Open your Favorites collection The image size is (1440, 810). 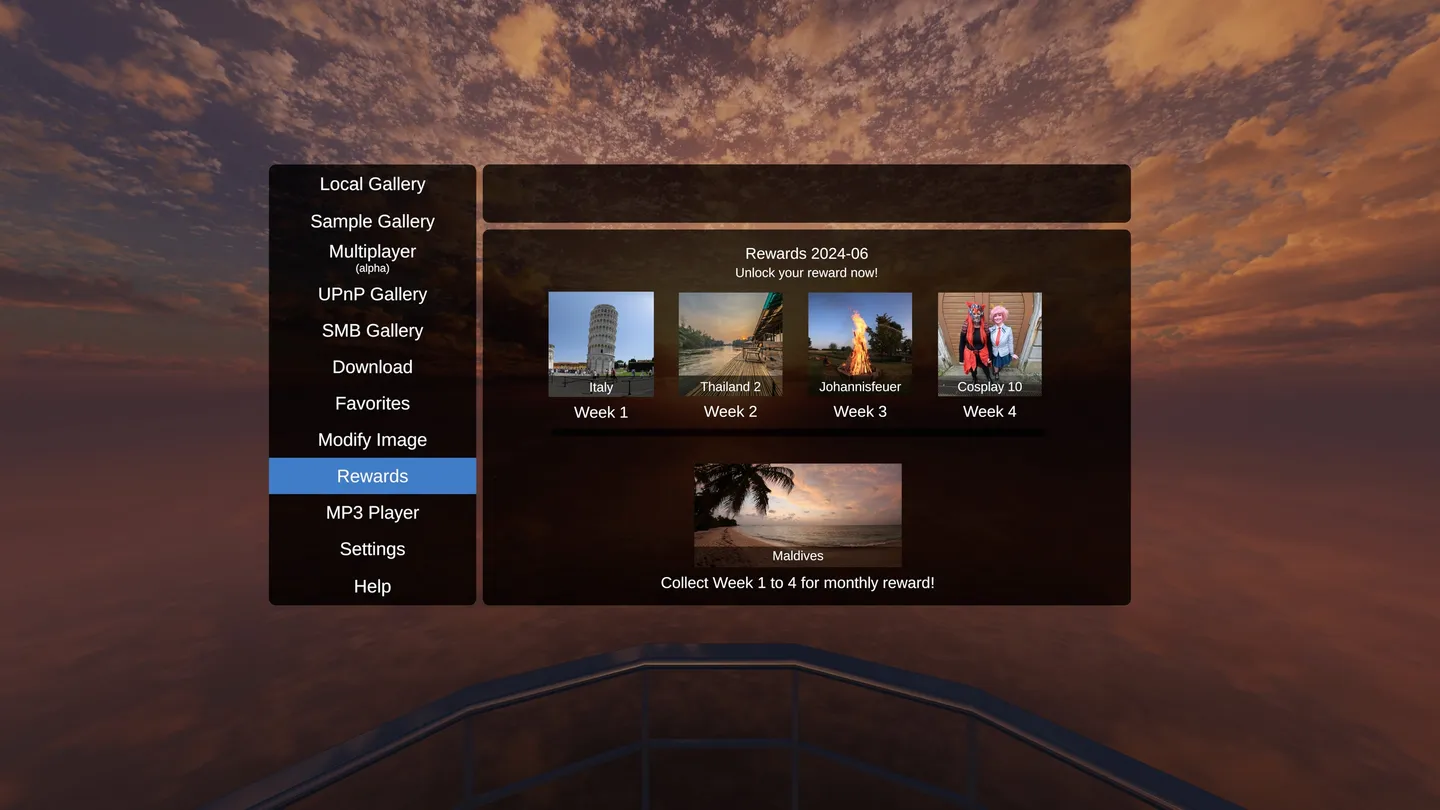(x=372, y=403)
